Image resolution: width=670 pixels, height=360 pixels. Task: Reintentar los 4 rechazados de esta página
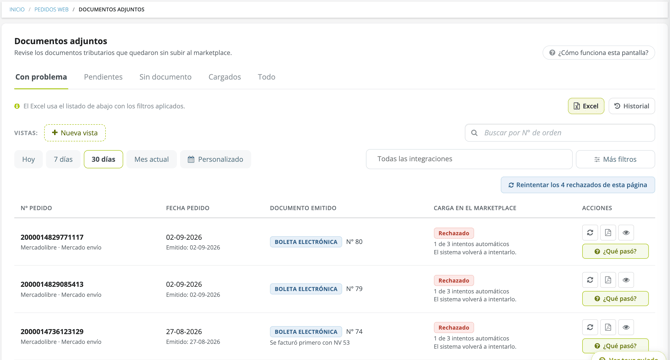pyautogui.click(x=578, y=185)
